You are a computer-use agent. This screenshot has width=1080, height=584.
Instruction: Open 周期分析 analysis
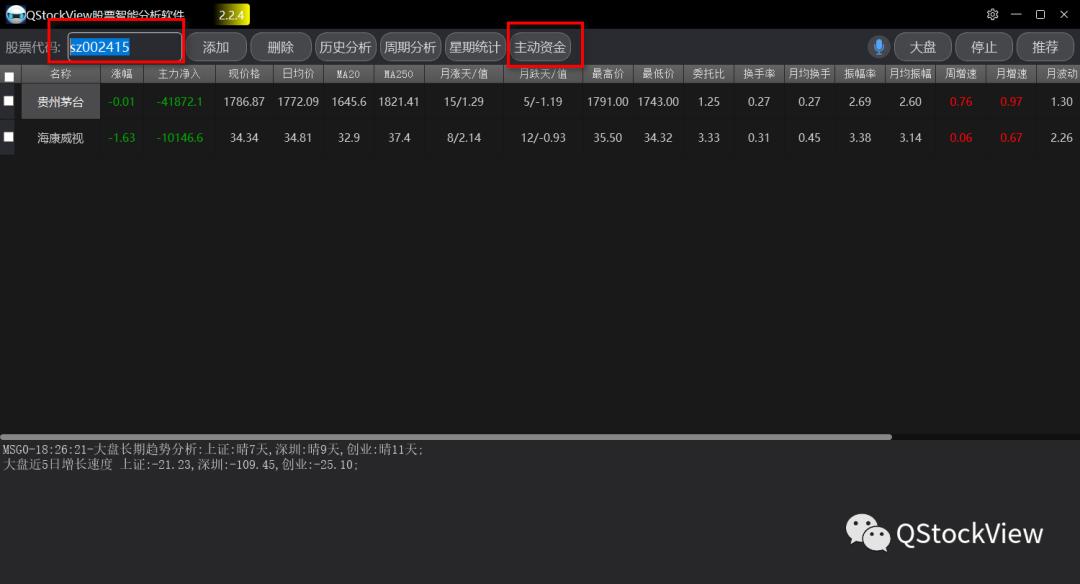[410, 47]
